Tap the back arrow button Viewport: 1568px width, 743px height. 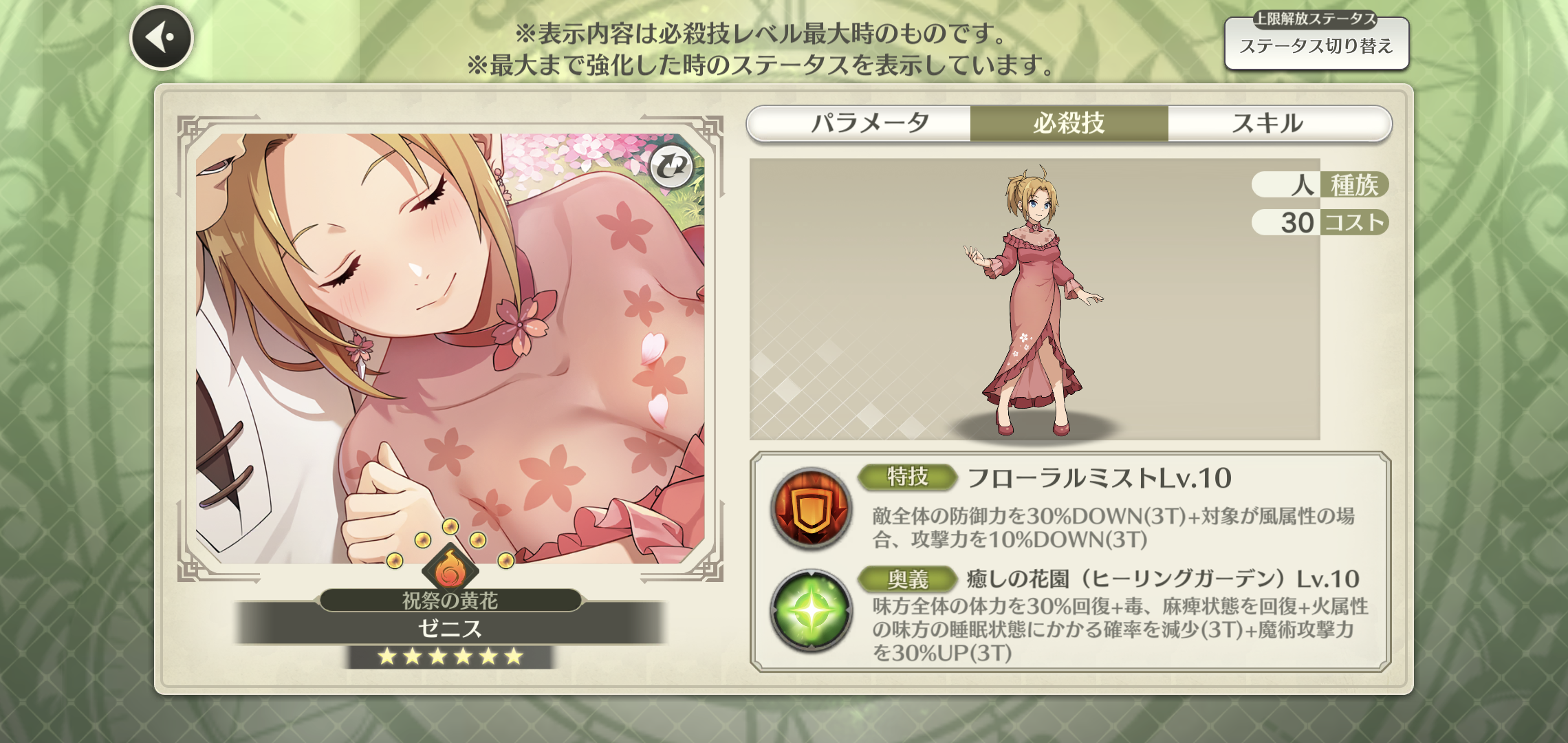[x=162, y=38]
